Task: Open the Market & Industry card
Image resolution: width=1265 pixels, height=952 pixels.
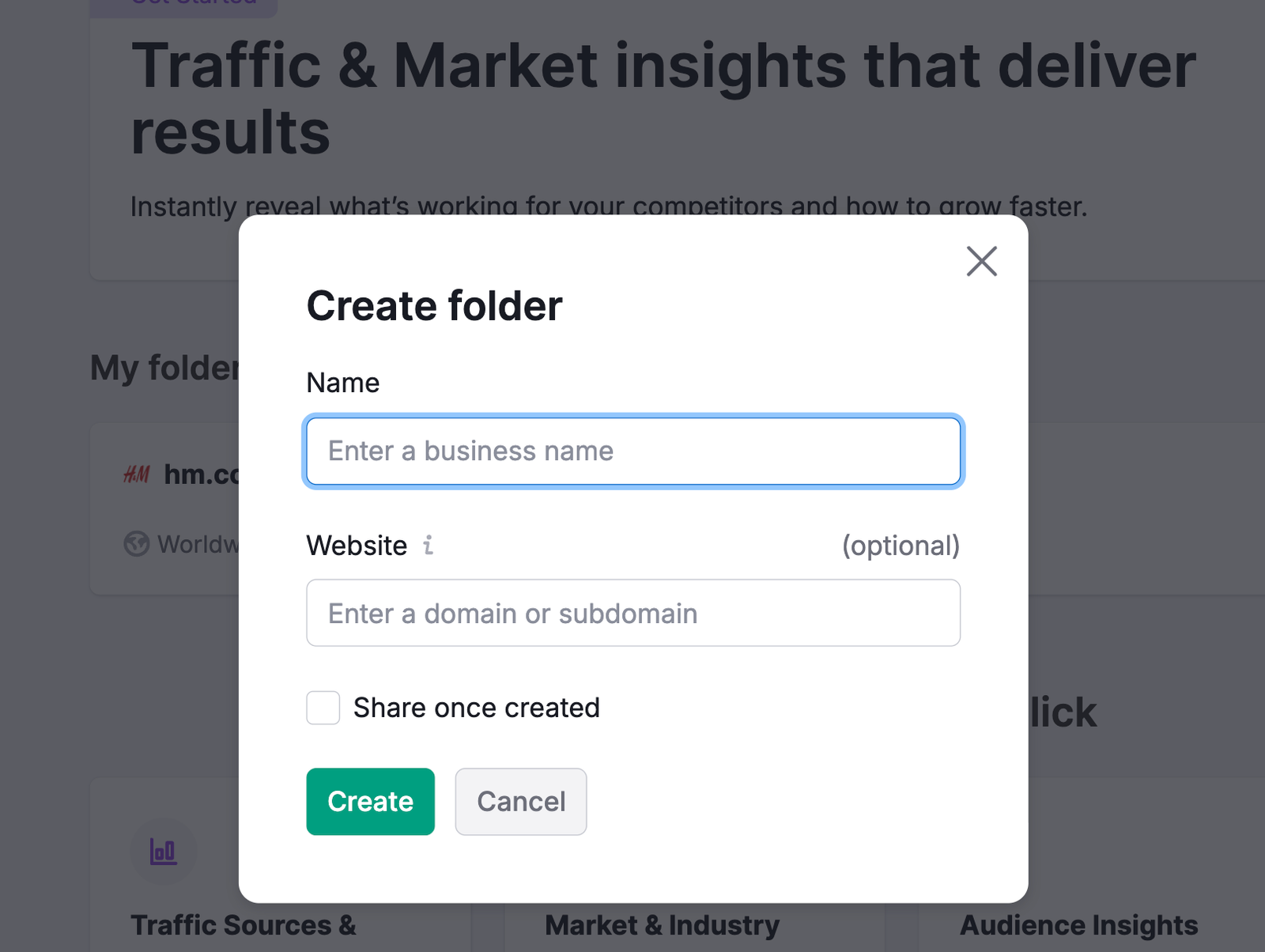Action: [661, 924]
